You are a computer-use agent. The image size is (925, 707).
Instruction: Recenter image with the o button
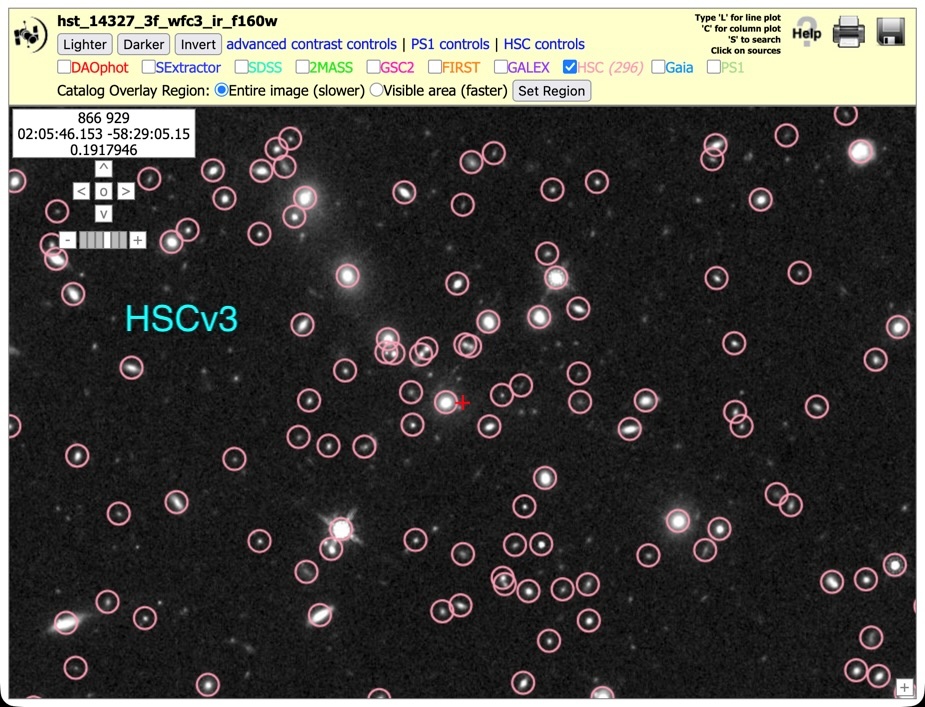click(x=103, y=191)
